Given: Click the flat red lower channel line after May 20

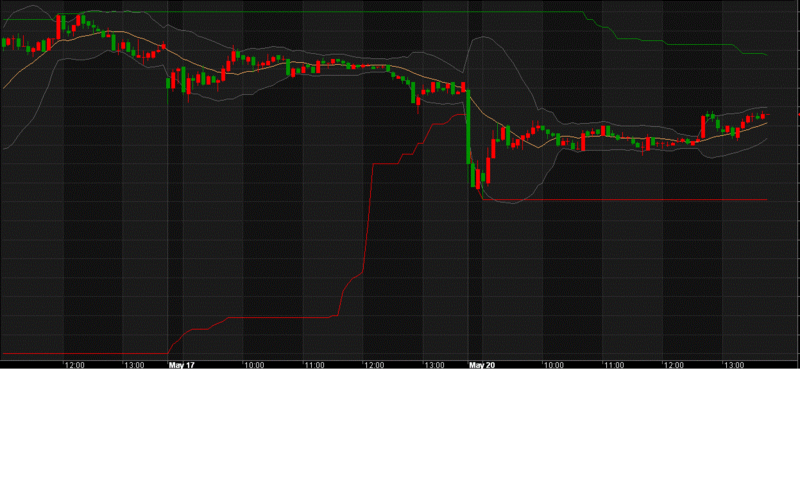Looking at the screenshot, I should pos(624,199).
